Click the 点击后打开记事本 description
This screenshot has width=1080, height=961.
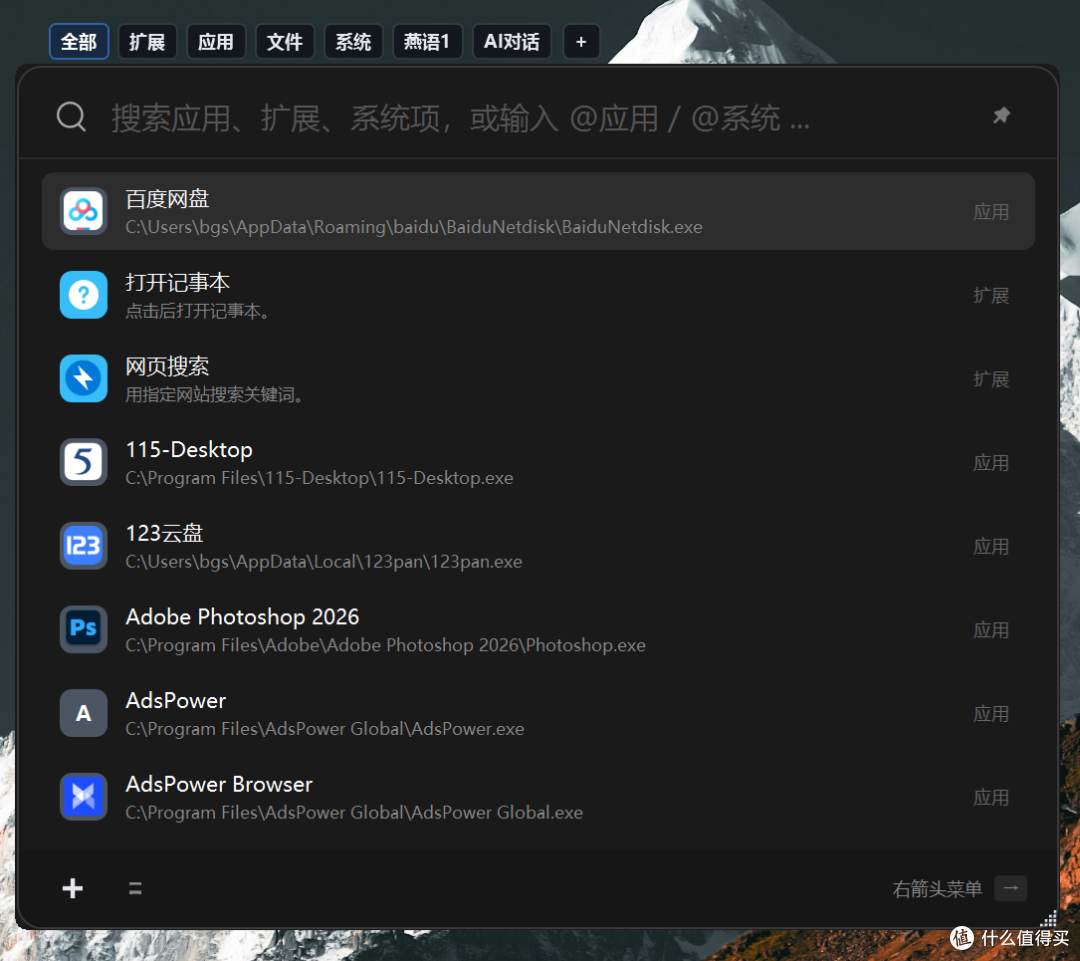pos(198,311)
